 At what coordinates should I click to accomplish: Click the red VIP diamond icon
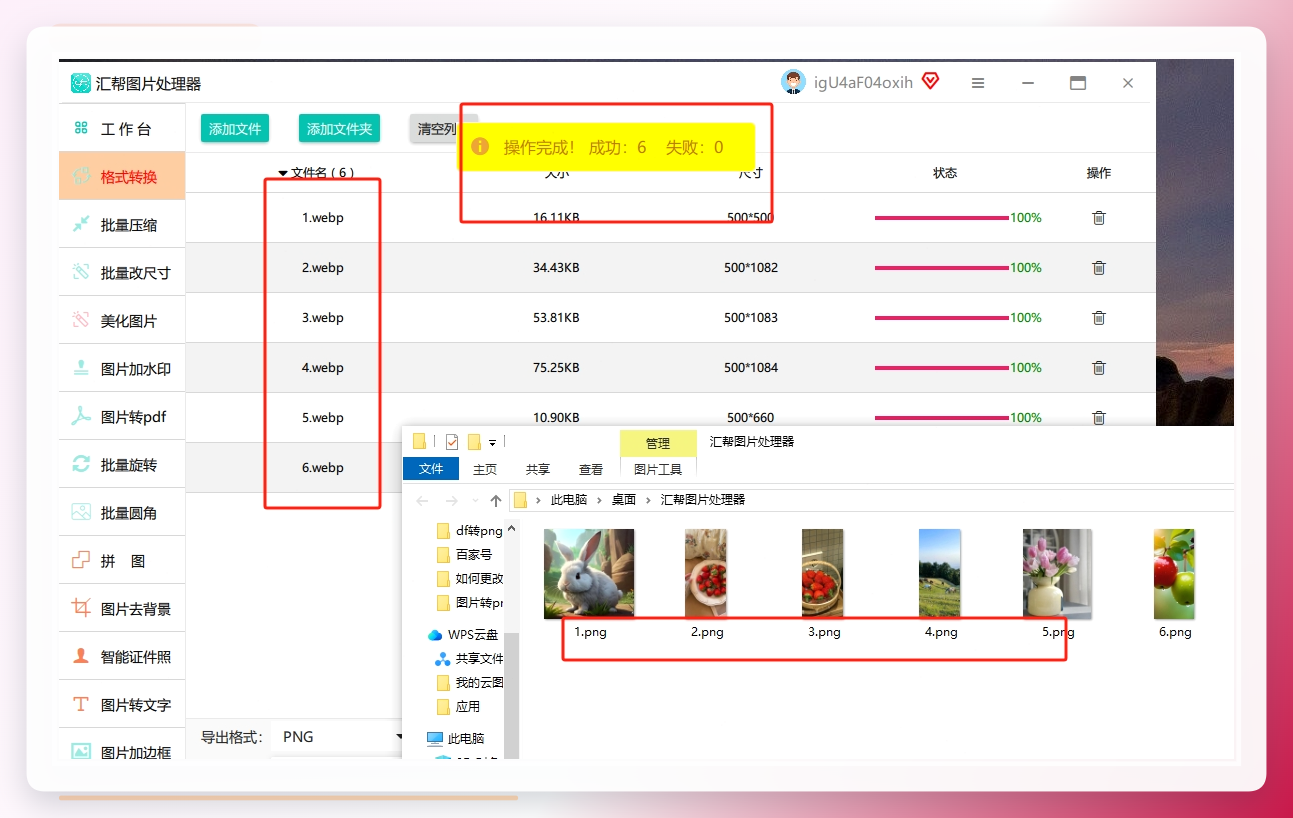click(930, 81)
